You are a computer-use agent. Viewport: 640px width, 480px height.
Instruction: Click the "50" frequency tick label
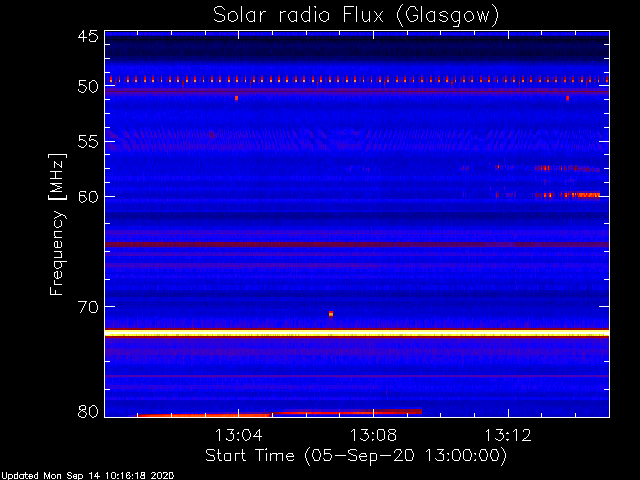(x=88, y=87)
